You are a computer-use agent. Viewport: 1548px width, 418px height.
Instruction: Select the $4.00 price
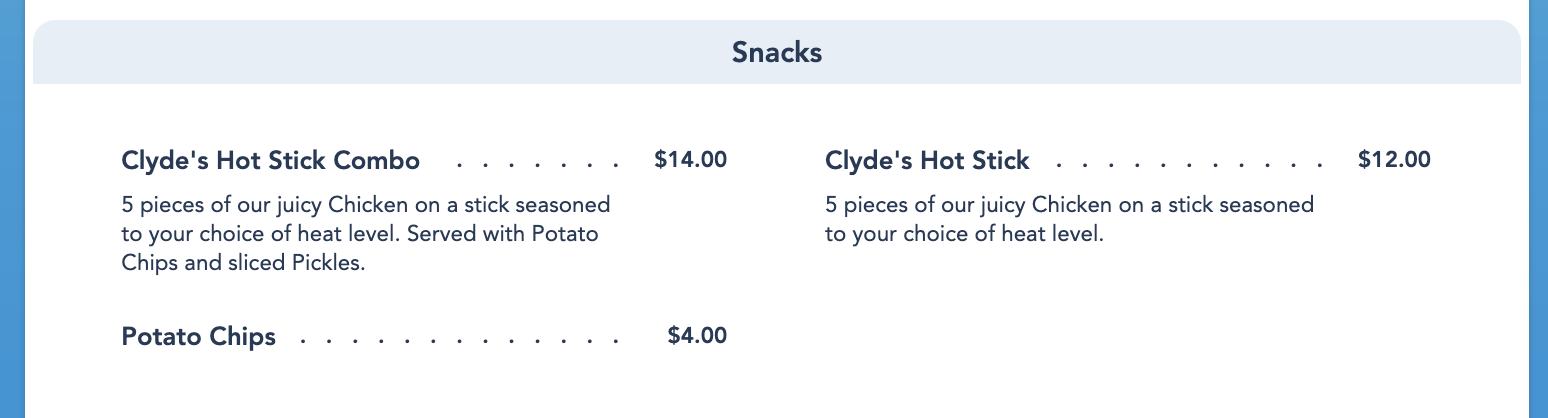pyautogui.click(x=697, y=336)
